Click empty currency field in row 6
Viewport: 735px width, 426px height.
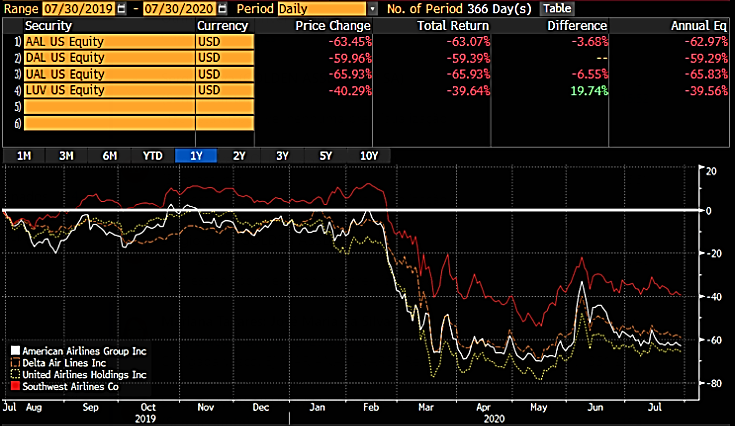[x=225, y=123]
